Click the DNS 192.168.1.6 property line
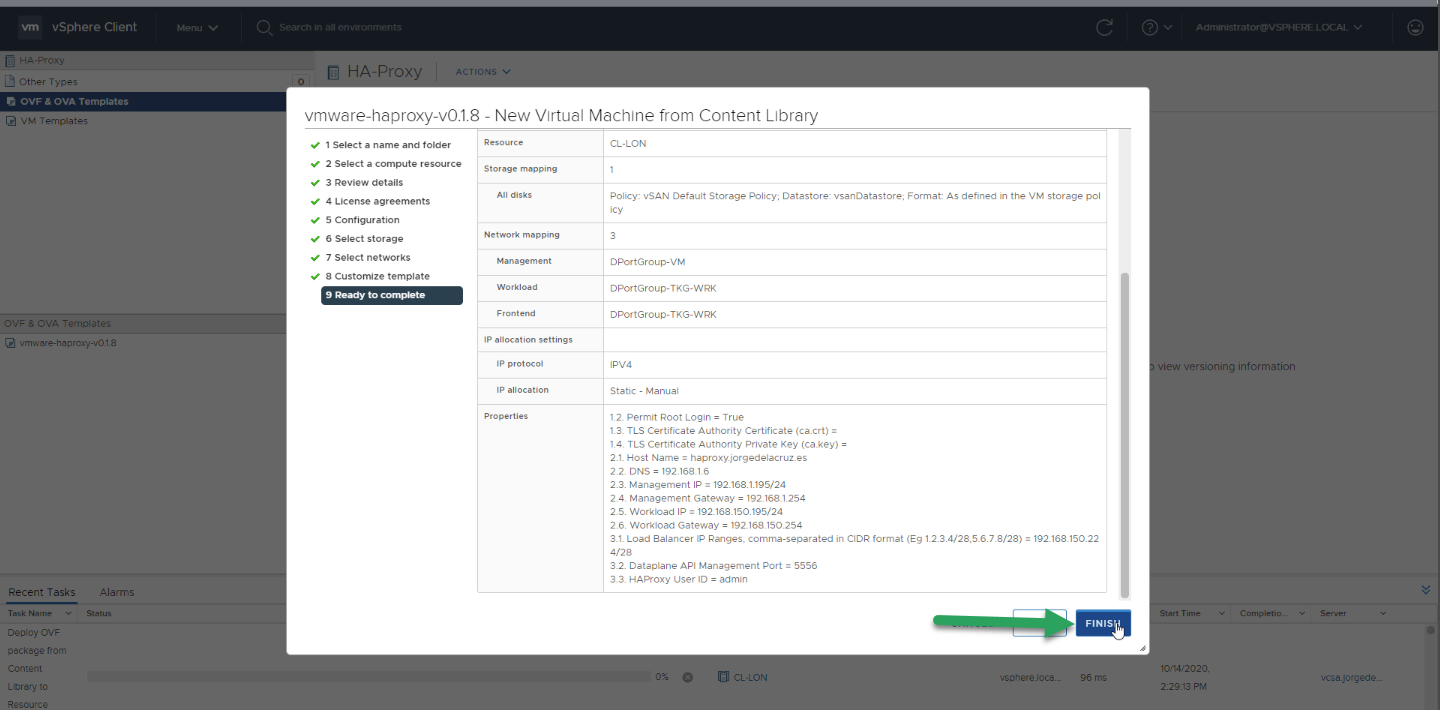This screenshot has height=710, width=1440. point(659,471)
